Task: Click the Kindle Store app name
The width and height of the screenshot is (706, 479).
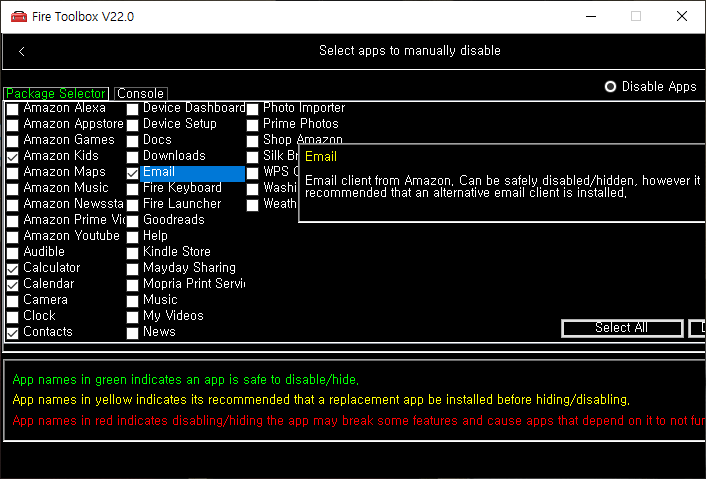Action: tap(176, 252)
